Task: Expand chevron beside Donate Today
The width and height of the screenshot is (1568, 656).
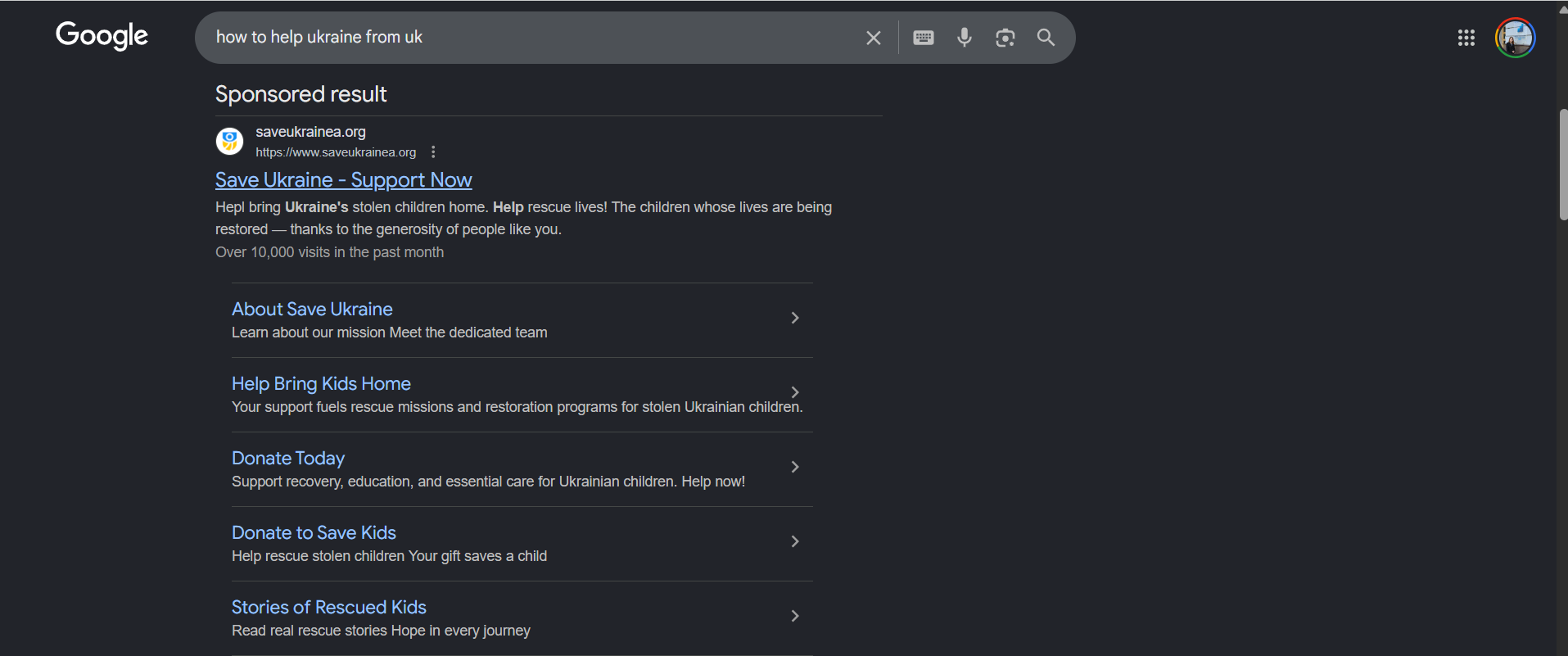Action: pos(795,467)
